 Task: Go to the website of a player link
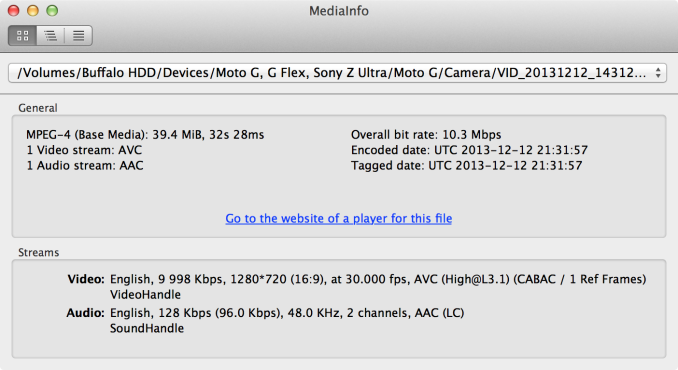coord(339,218)
